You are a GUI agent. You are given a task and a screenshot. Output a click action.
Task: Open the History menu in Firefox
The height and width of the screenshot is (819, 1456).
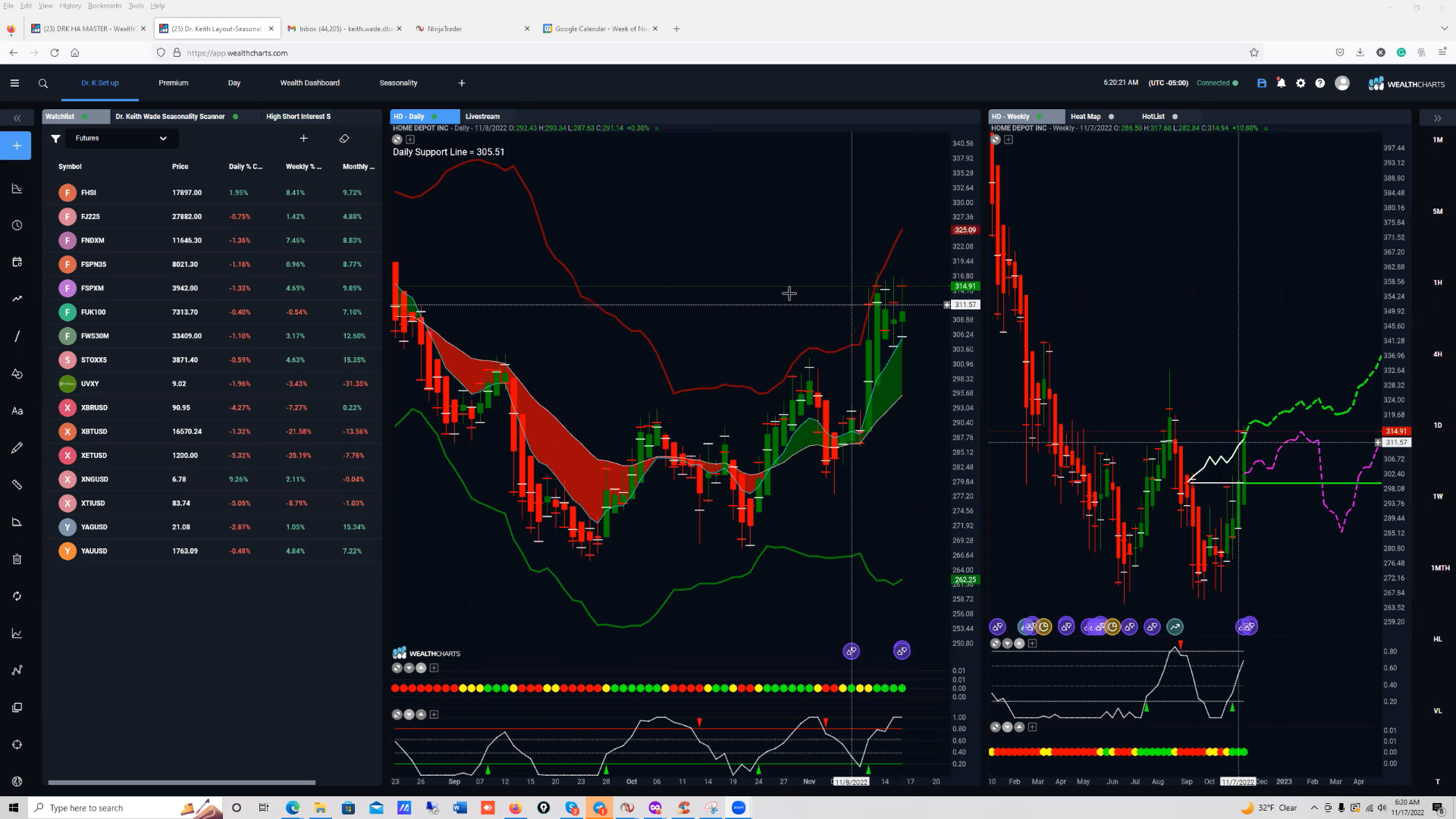[70, 5]
